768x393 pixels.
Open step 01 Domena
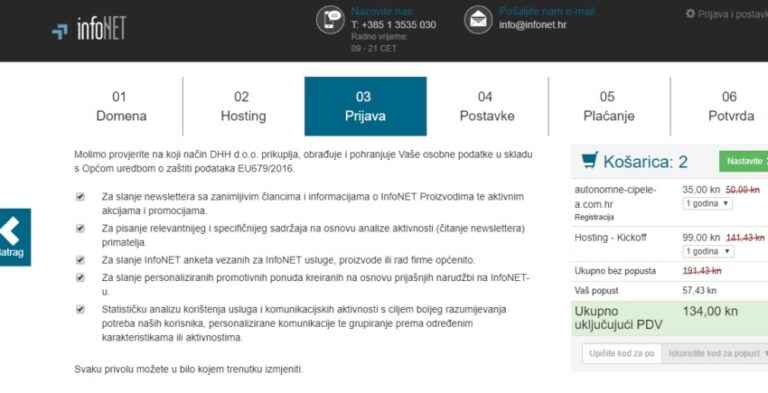coord(121,106)
